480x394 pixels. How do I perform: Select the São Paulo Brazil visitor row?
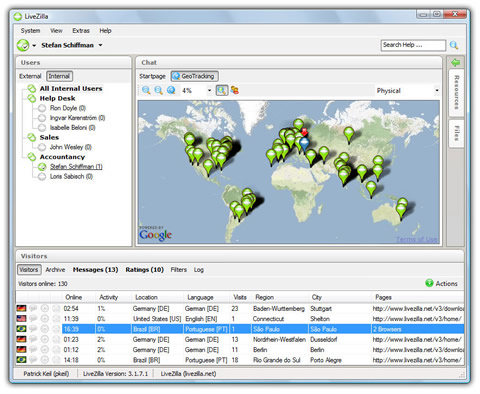[240, 329]
